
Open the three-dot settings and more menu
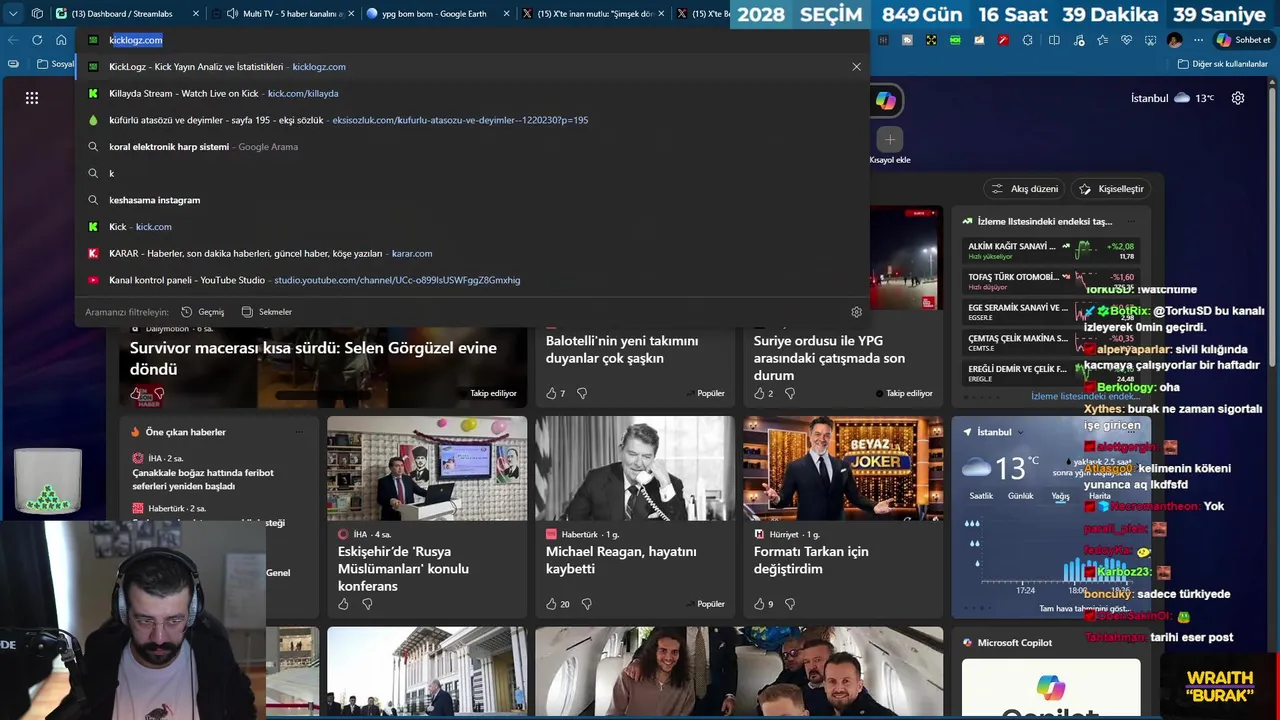click(1198, 40)
